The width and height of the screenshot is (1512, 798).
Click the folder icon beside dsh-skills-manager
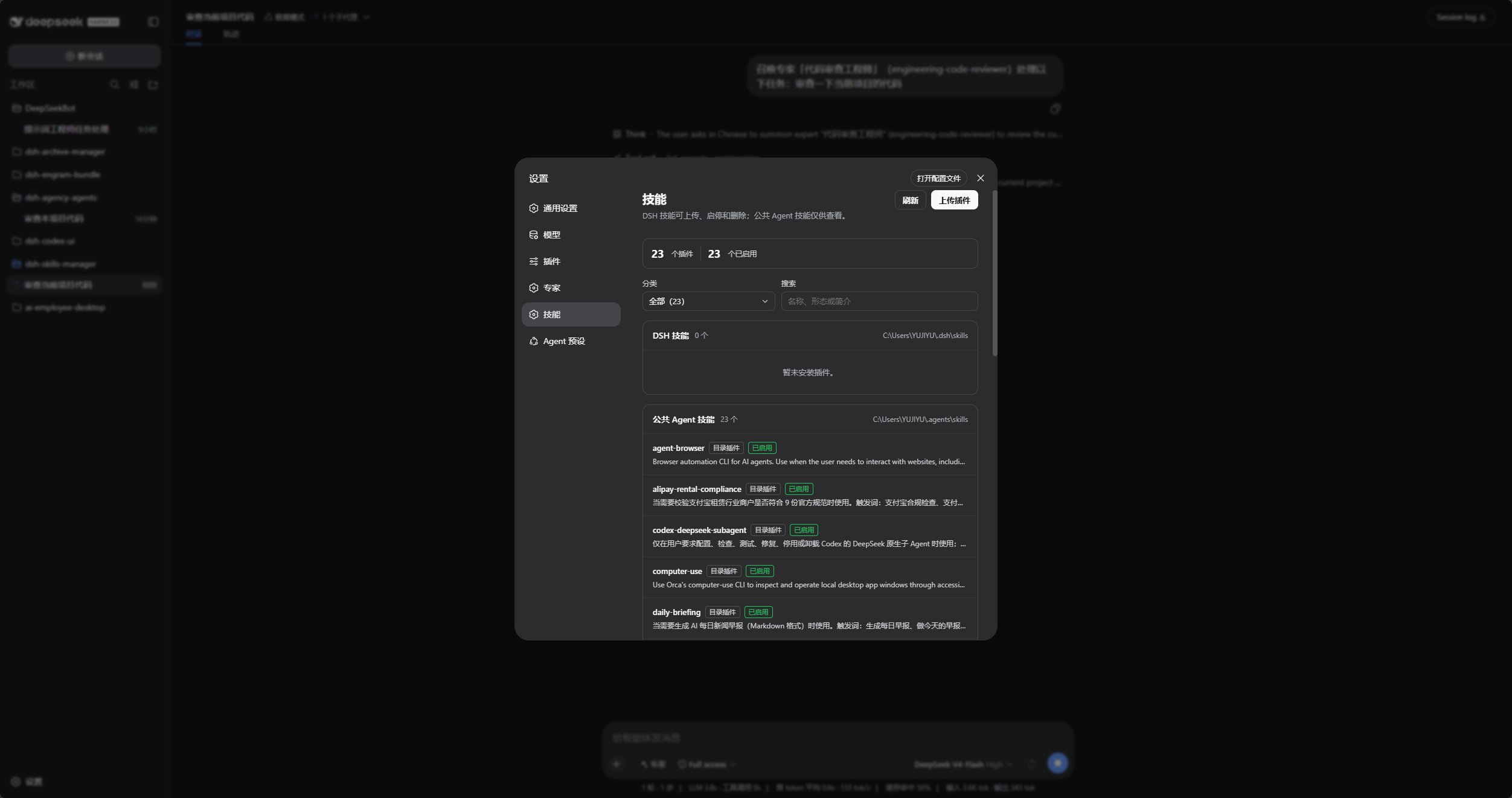(17, 264)
